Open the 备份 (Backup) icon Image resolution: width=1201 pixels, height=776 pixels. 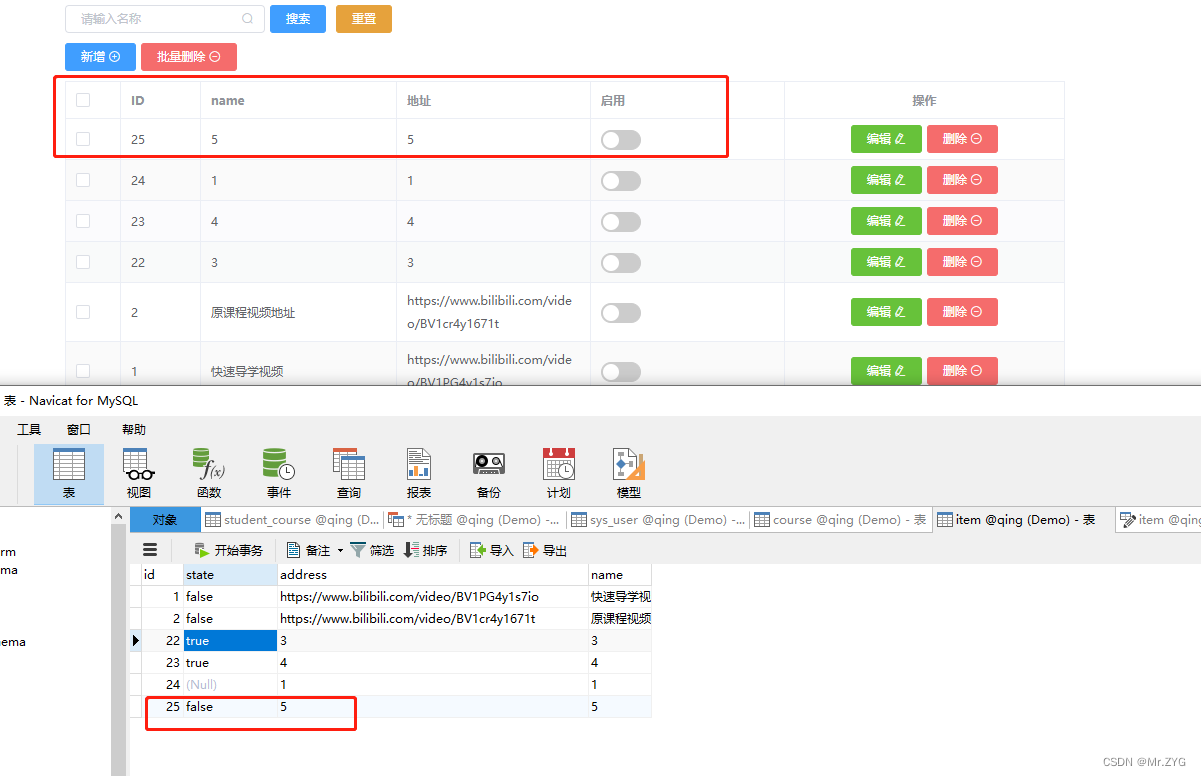(x=488, y=470)
